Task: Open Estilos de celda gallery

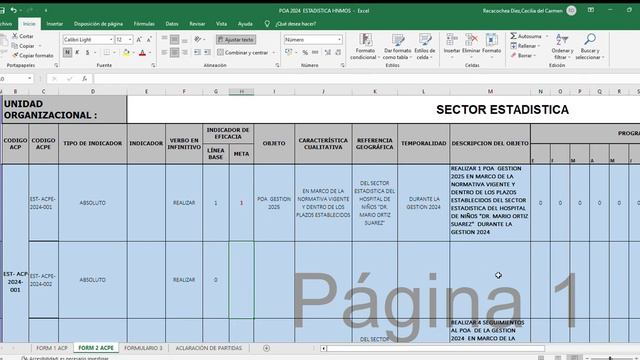Action: pos(425,47)
